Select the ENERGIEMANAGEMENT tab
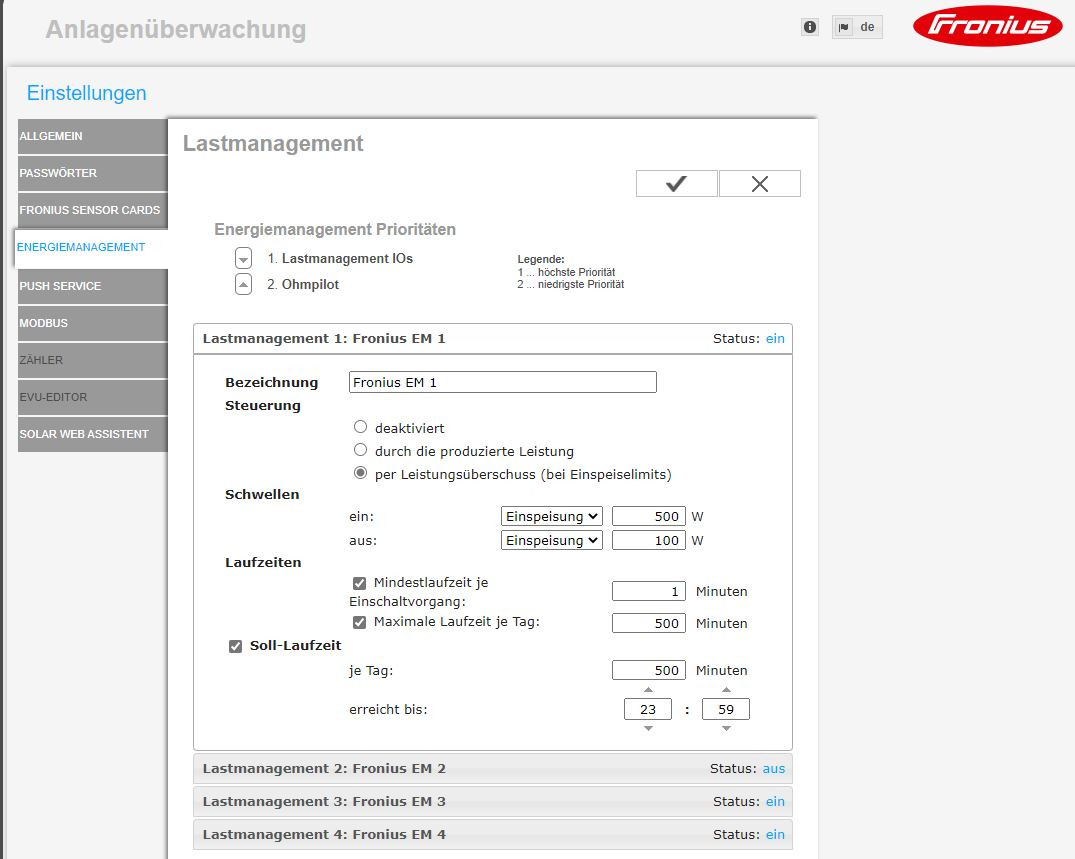The width and height of the screenshot is (1075, 859). coord(91,247)
